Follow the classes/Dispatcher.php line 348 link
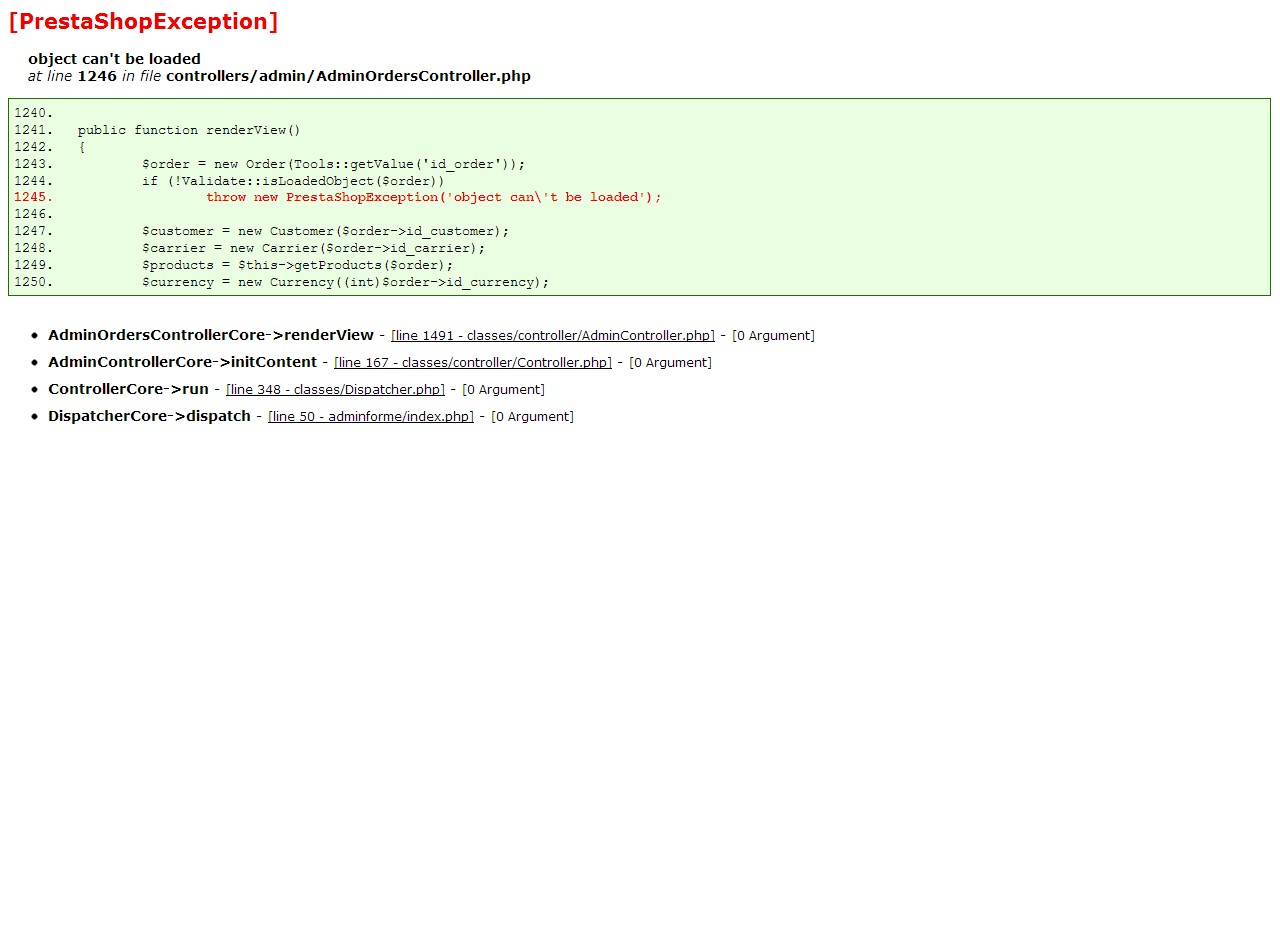1280x939 pixels. pyautogui.click(x=335, y=390)
